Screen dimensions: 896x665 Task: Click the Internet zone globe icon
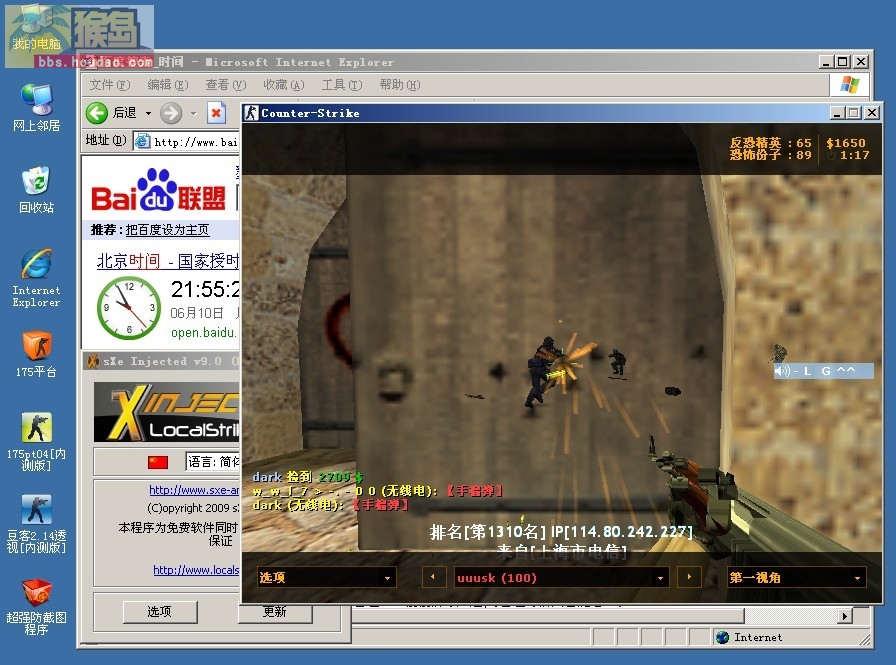click(722, 637)
